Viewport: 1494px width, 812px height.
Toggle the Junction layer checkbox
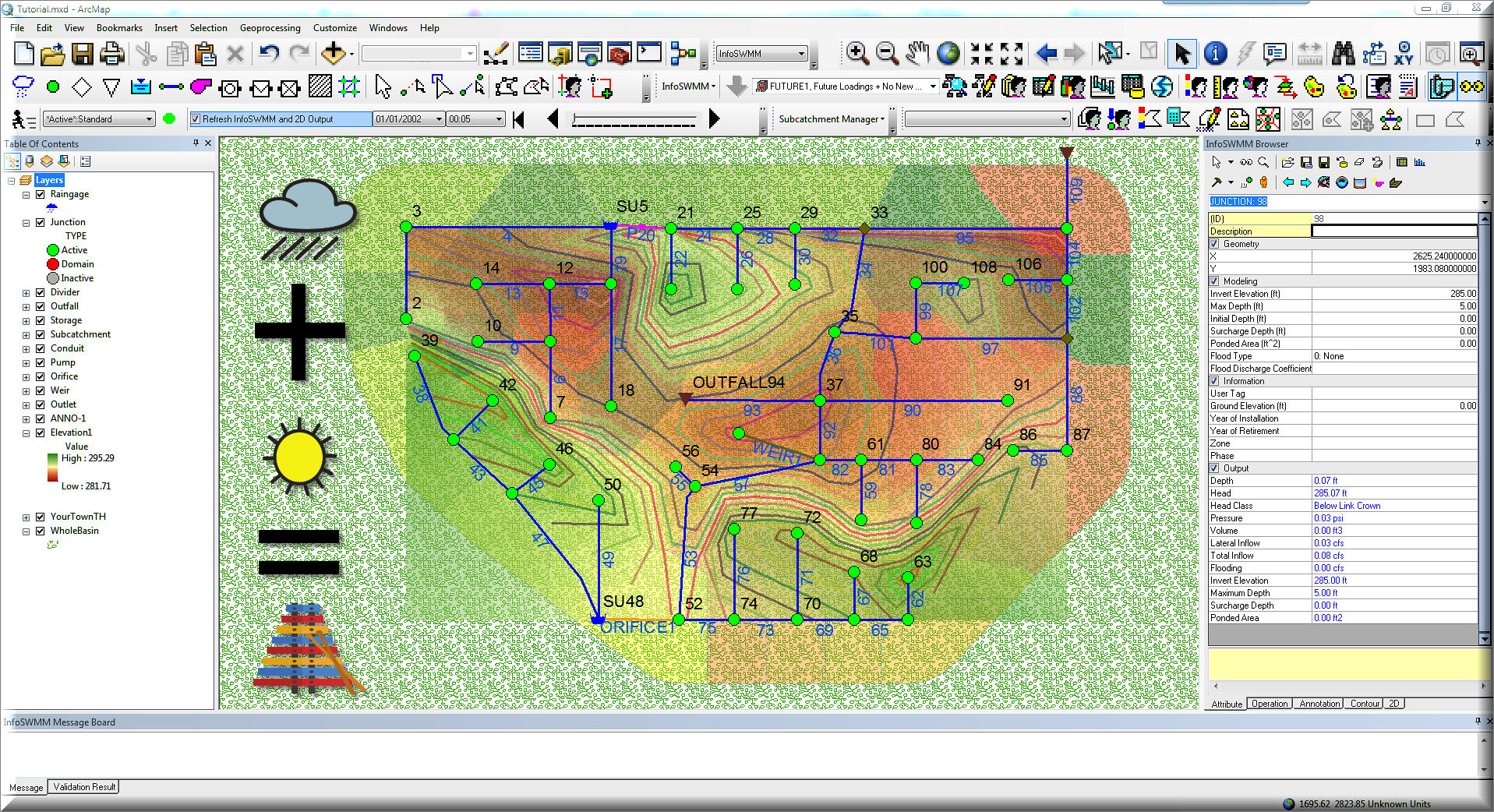tap(41, 222)
